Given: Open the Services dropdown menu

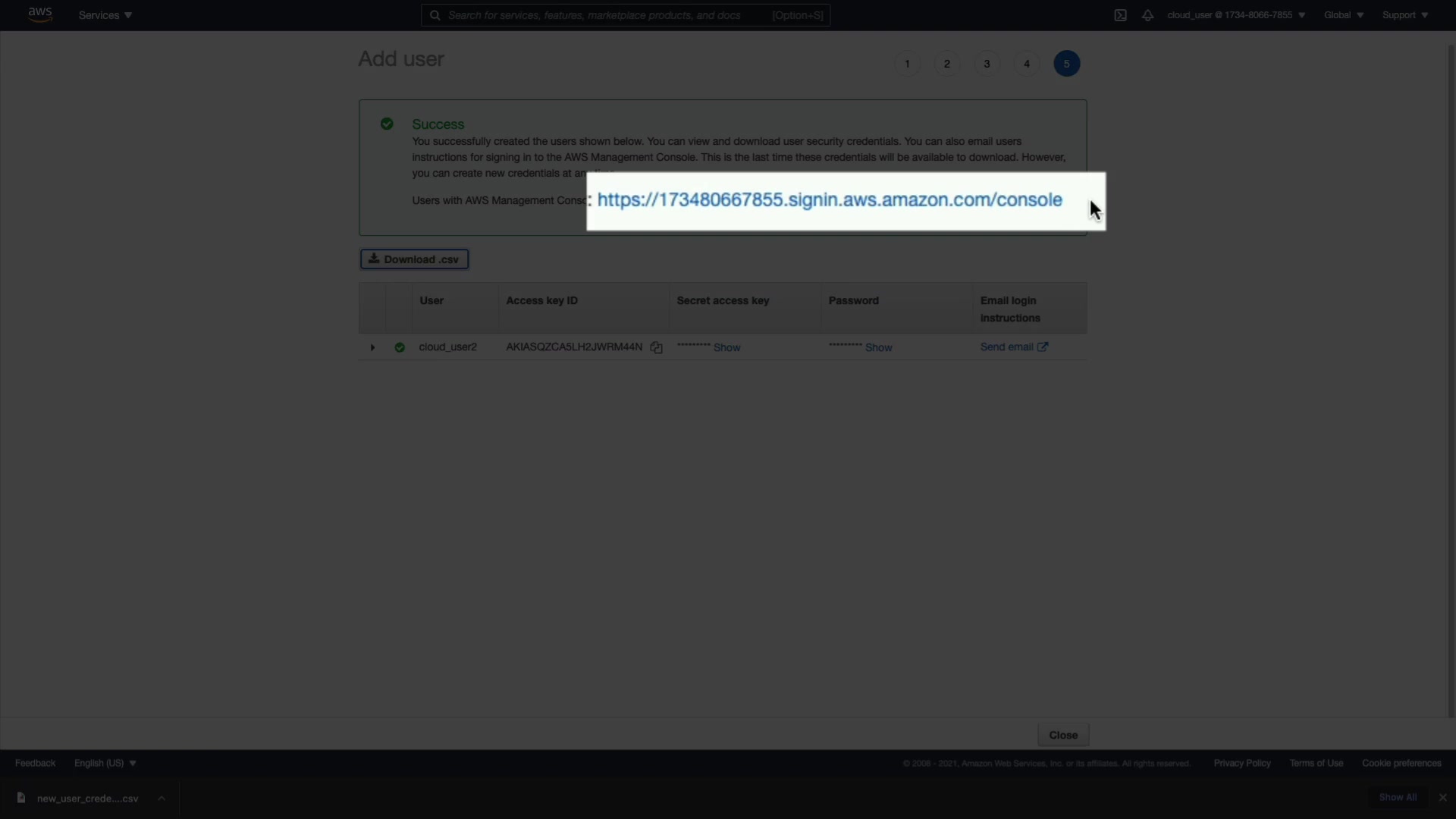Looking at the screenshot, I should [105, 15].
